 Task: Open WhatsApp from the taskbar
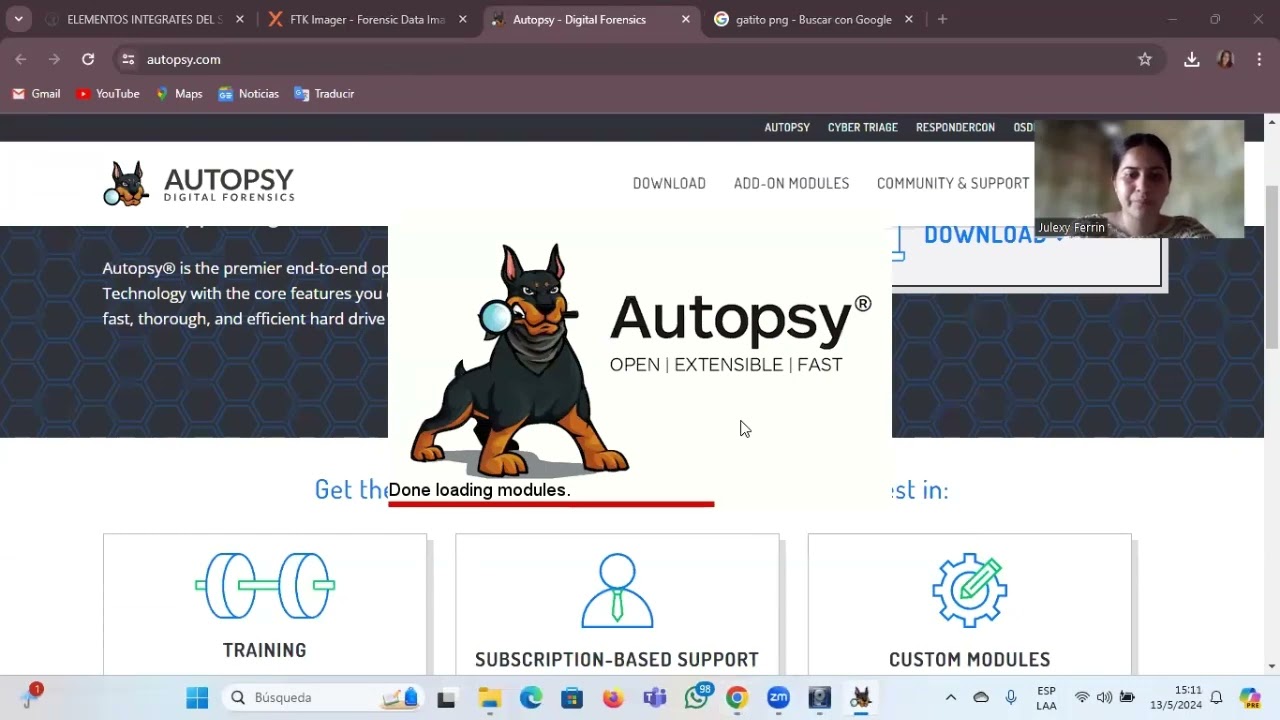point(697,697)
